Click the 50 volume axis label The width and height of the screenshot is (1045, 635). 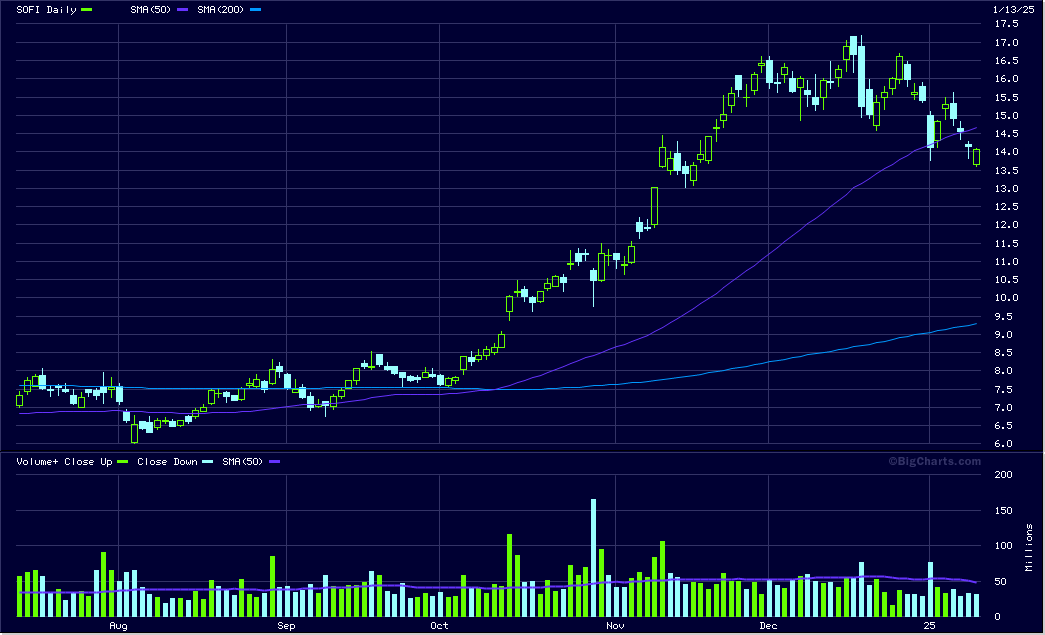tap(1000, 582)
